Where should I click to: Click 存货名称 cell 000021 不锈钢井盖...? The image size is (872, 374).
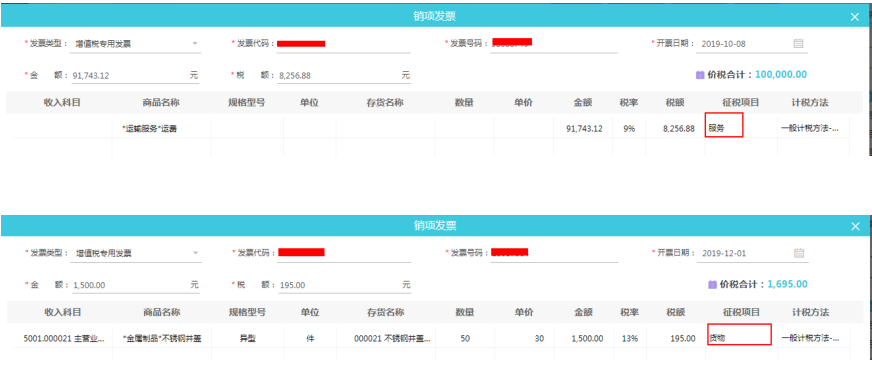385,338
